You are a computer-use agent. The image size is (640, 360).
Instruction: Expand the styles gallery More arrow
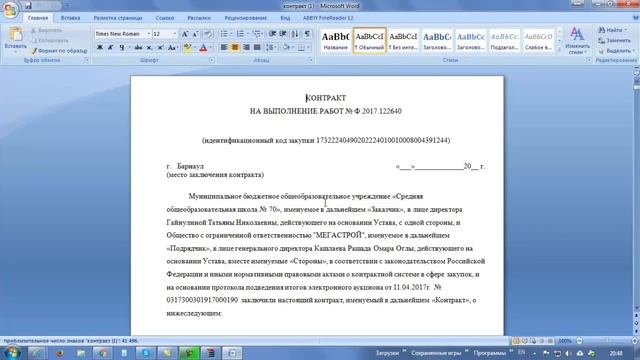coord(560,49)
